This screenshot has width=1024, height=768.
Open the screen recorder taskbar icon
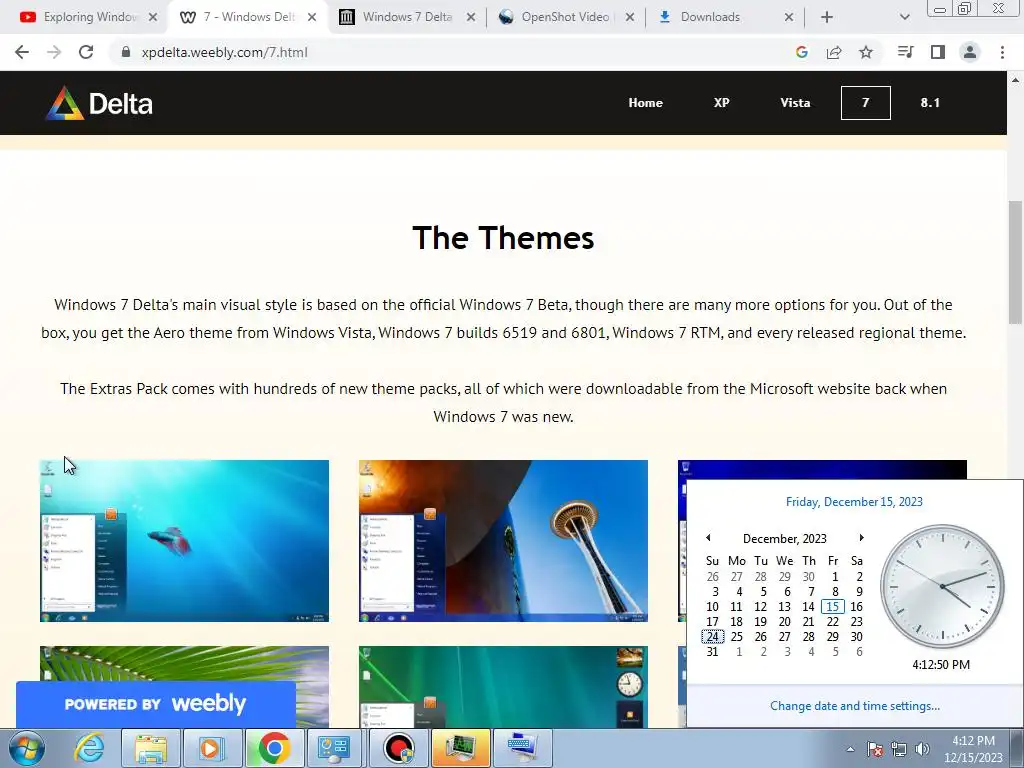click(x=398, y=748)
